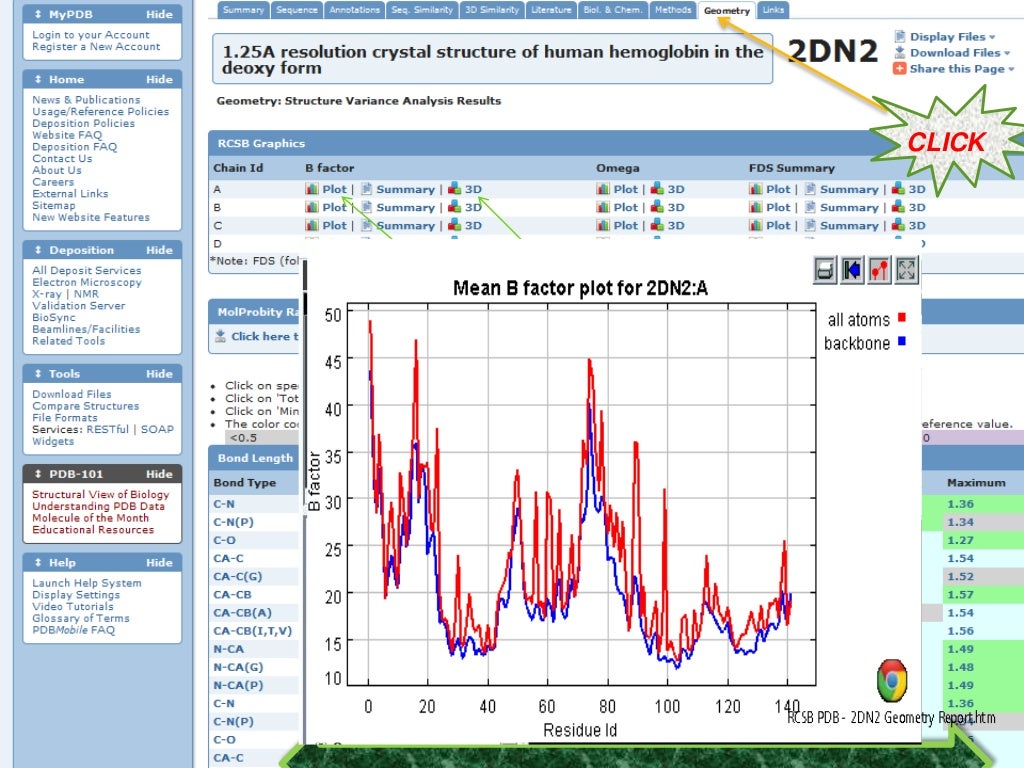Hide the Home sidebar panel
The image size is (1024, 768).
click(x=159, y=79)
